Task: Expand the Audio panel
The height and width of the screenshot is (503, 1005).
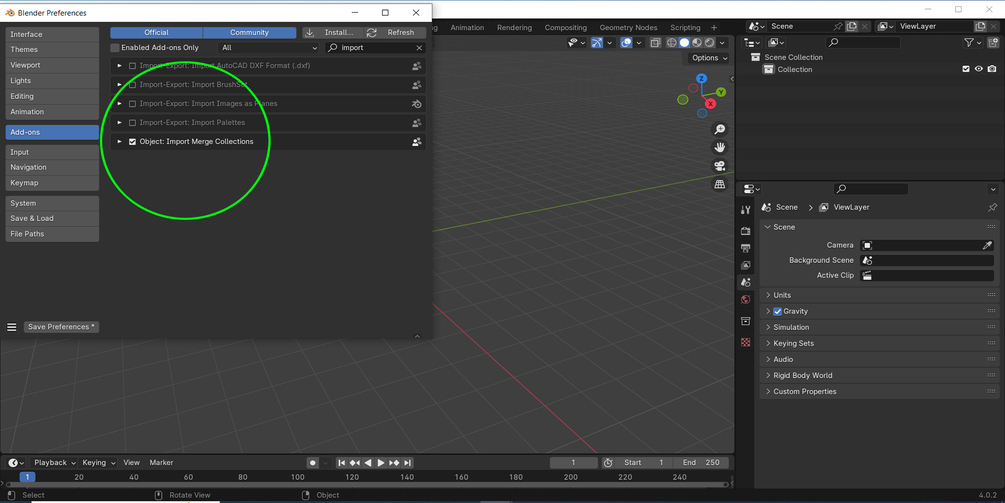Action: pos(877,359)
